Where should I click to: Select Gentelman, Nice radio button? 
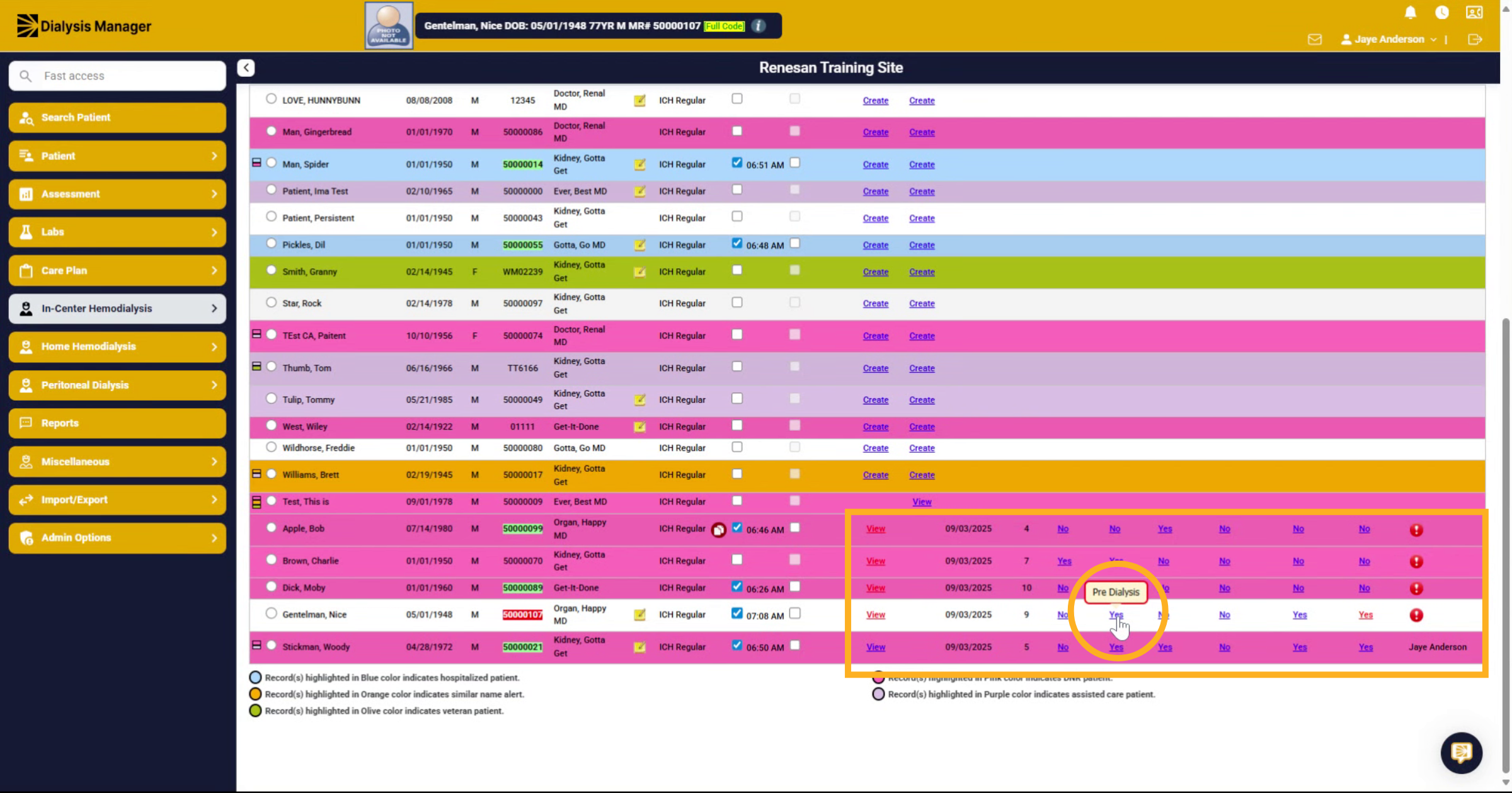point(272,613)
